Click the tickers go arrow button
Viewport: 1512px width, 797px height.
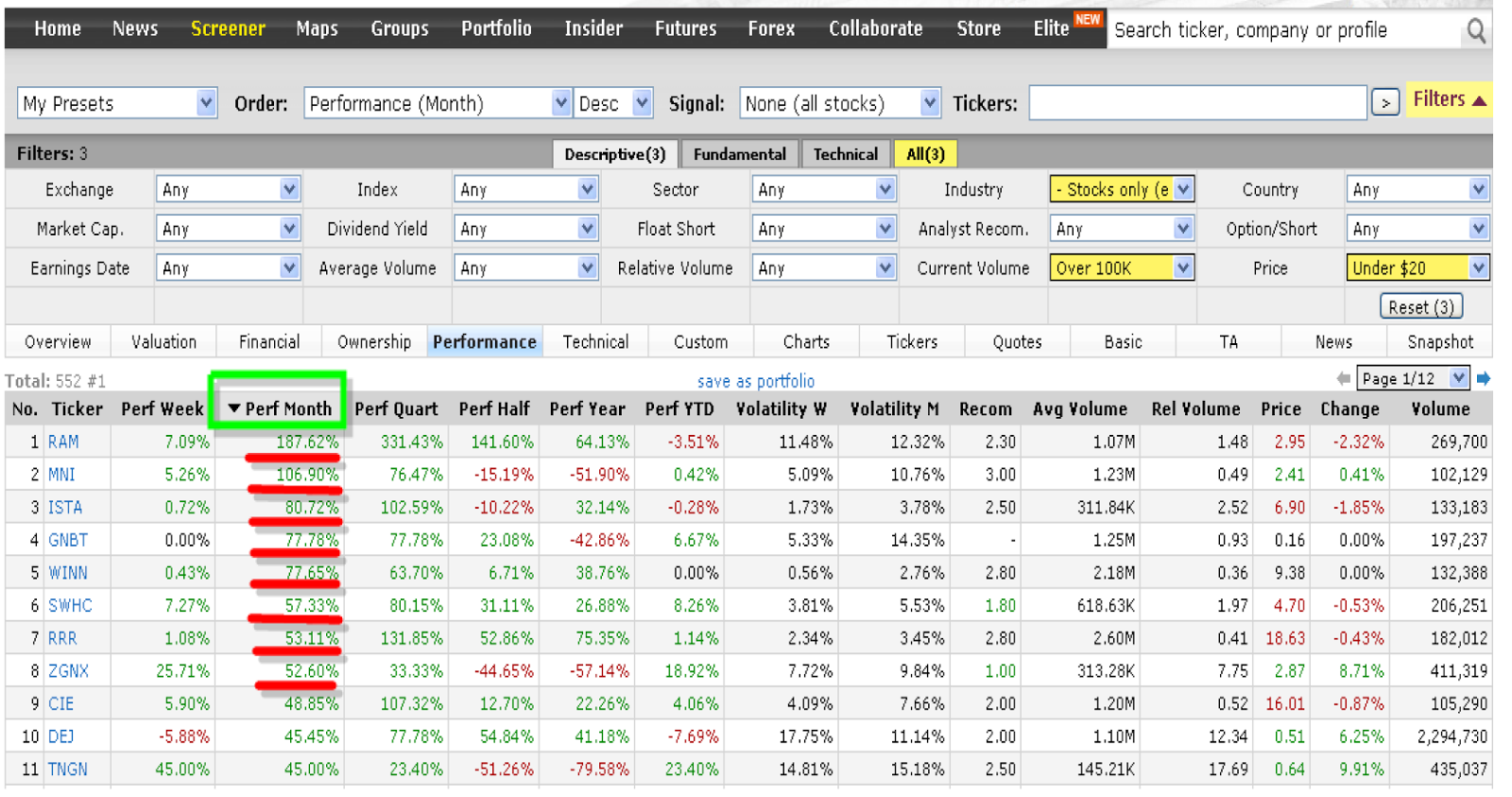tap(1385, 102)
